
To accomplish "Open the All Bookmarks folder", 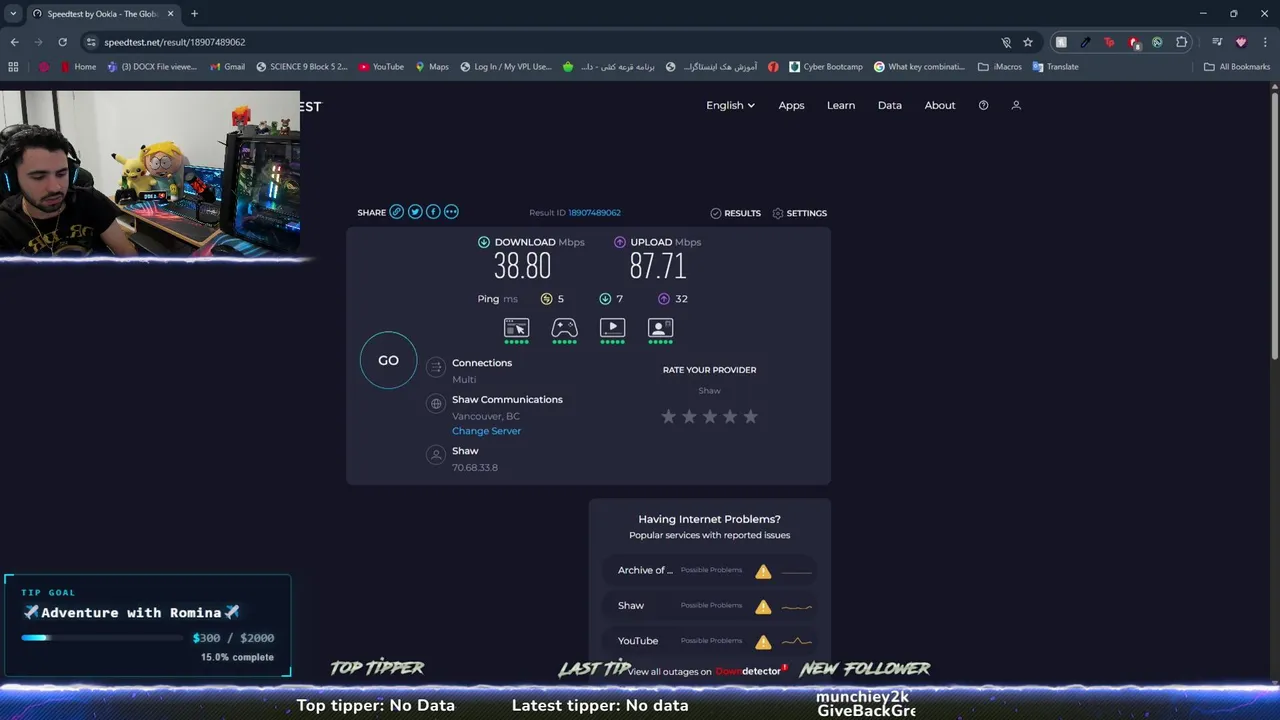I will pos(1236,67).
